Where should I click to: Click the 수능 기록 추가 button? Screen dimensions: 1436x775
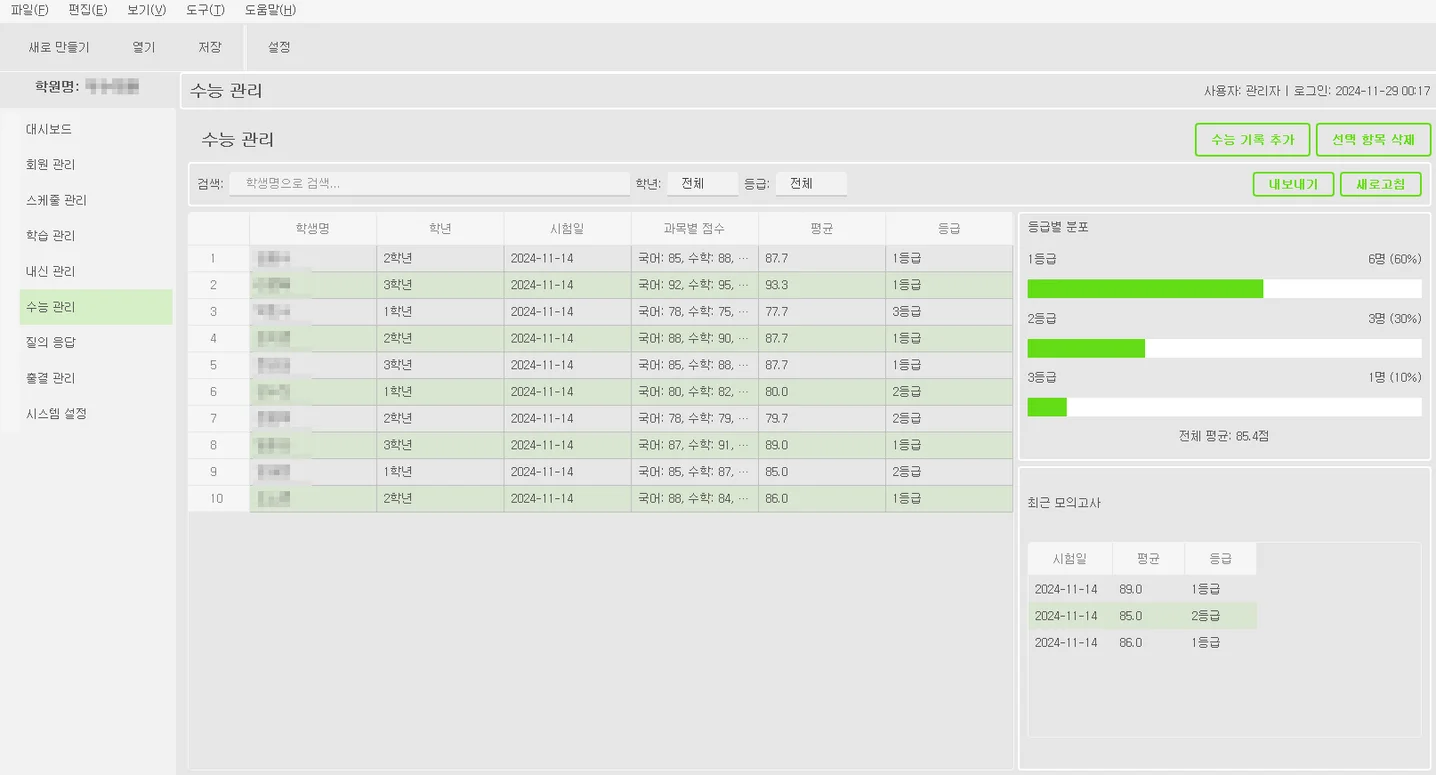[1252, 140]
